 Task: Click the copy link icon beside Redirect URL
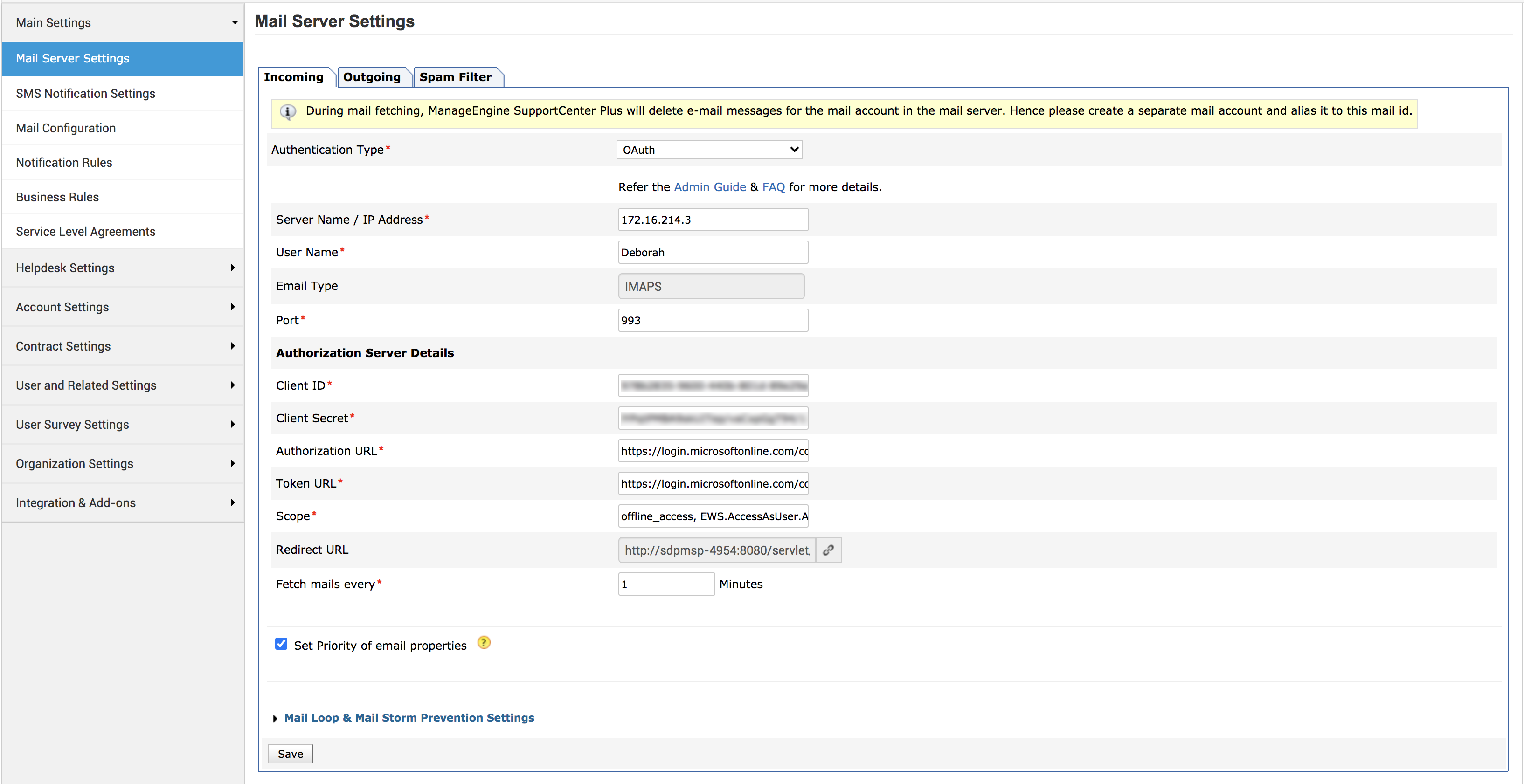(828, 550)
